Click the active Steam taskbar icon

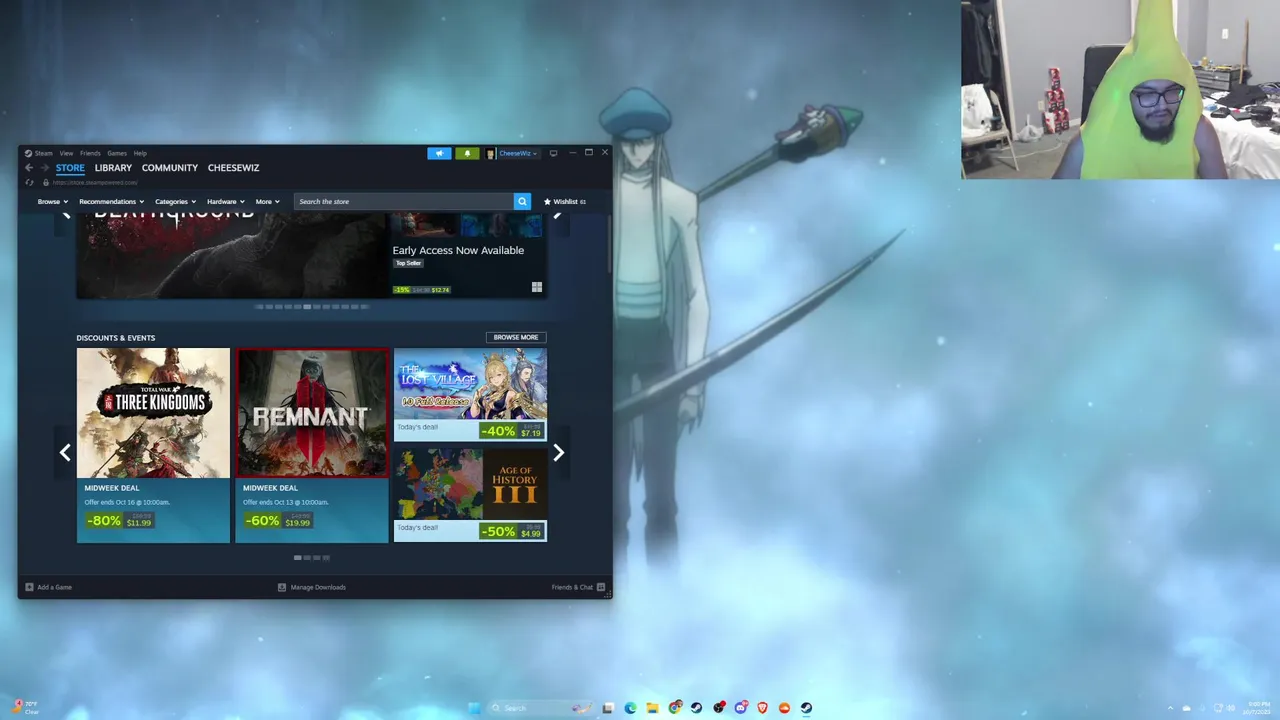pos(806,708)
